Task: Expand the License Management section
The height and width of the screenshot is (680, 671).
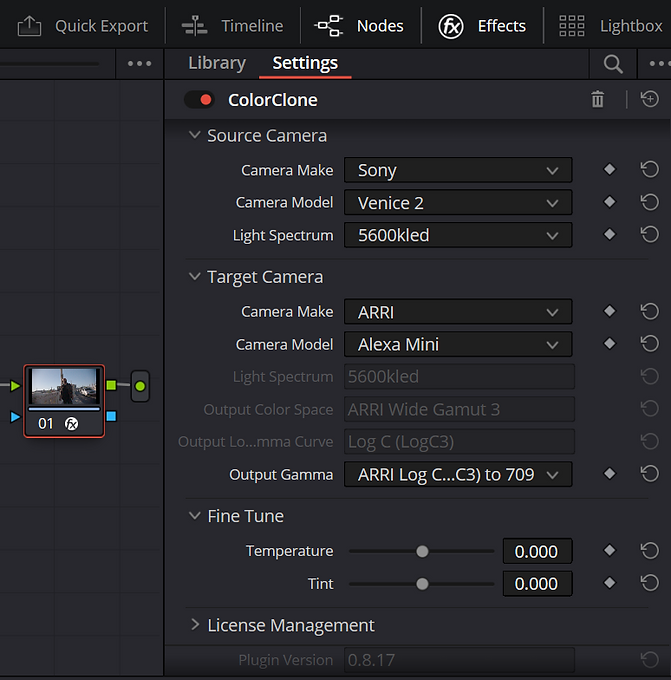Action: coord(195,625)
